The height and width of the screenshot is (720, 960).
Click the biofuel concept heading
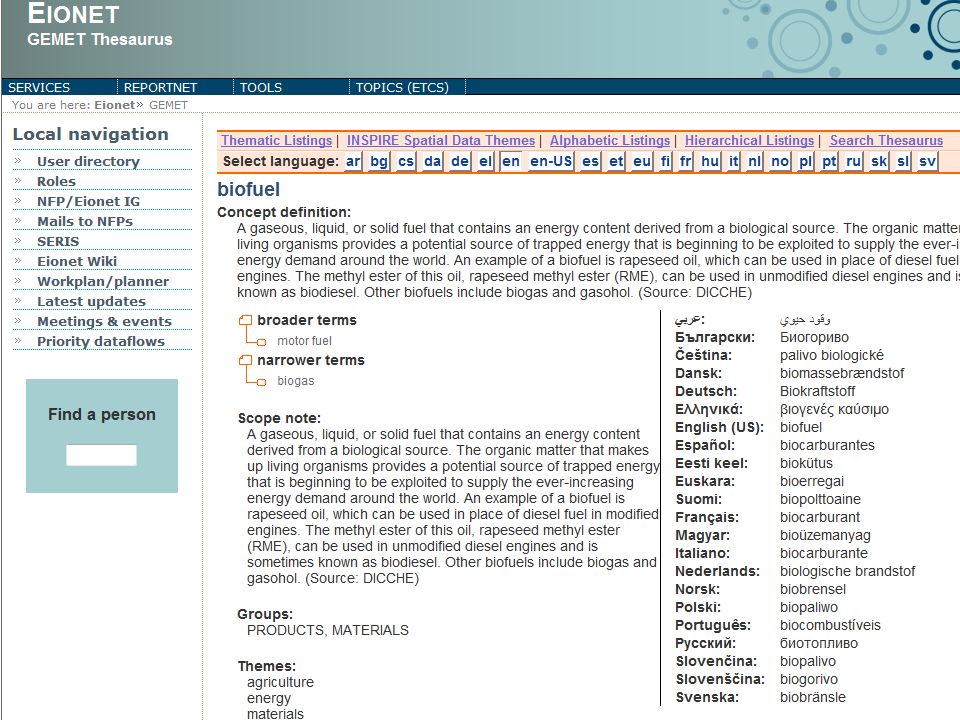click(x=249, y=189)
